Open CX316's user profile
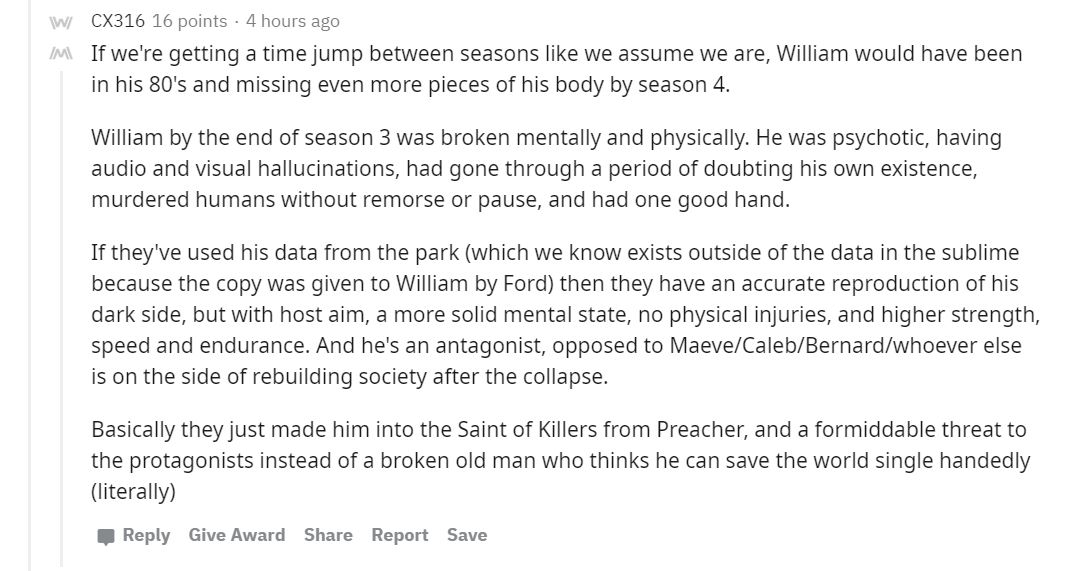 (x=117, y=21)
